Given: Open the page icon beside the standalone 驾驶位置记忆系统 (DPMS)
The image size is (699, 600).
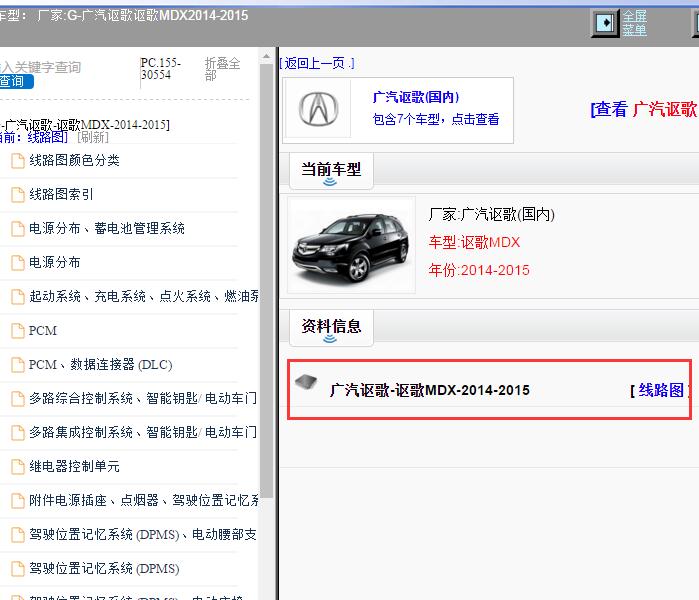Looking at the screenshot, I should point(18,569).
